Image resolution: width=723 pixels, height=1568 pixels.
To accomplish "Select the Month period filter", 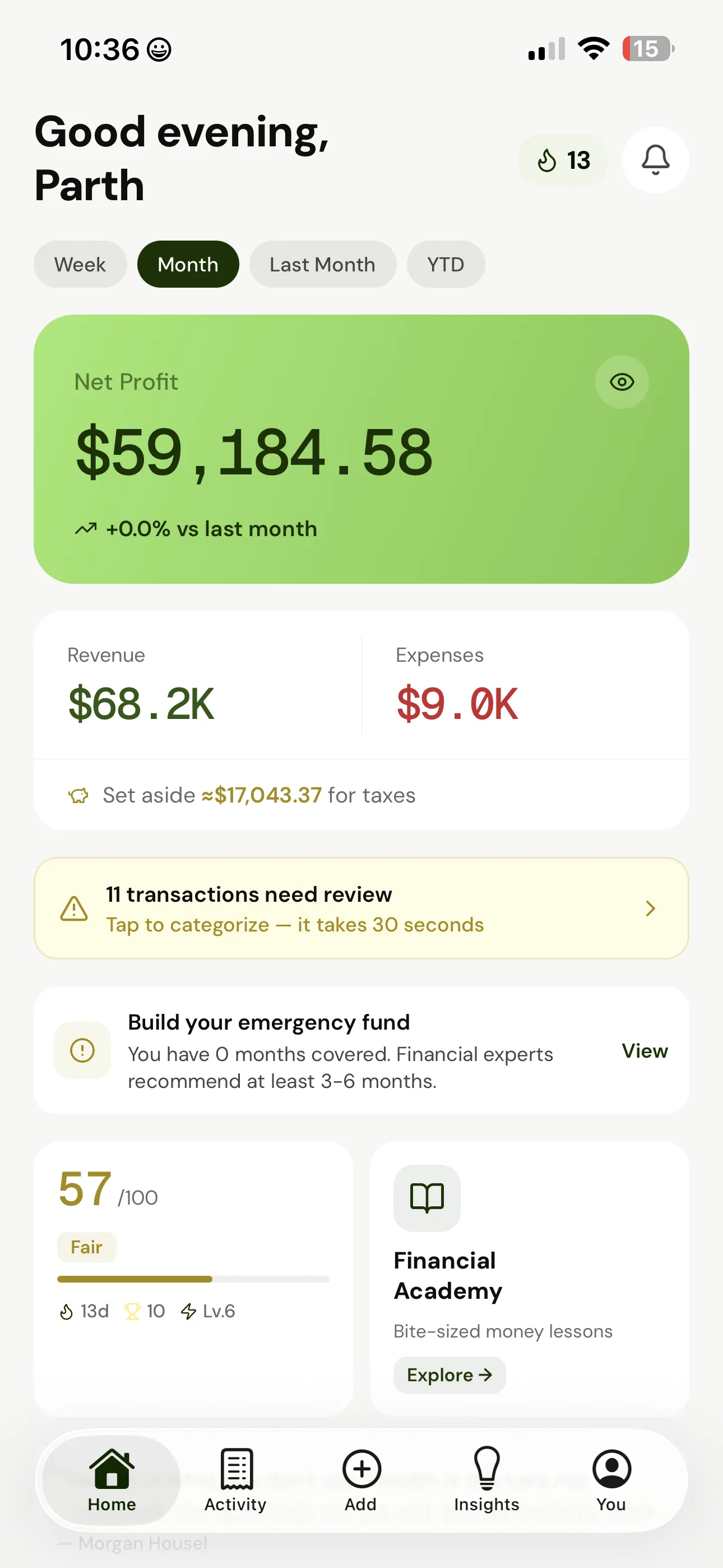I will click(x=187, y=264).
